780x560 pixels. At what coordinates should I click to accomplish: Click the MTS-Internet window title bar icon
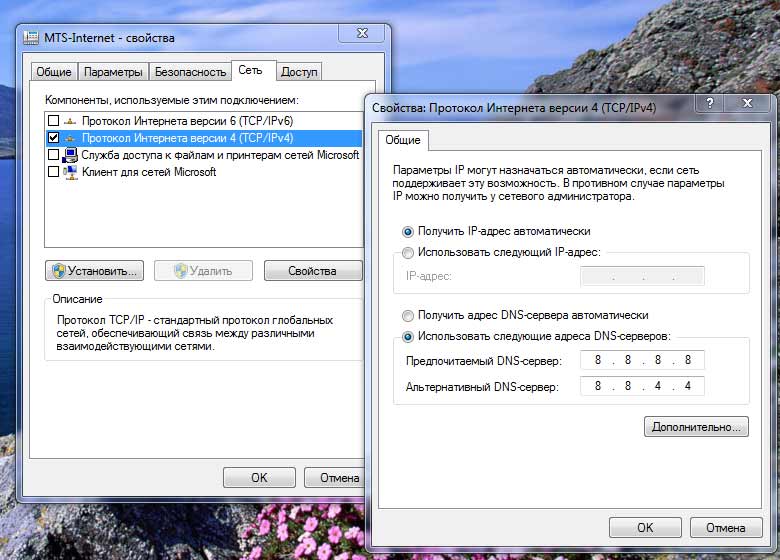[x=30, y=38]
